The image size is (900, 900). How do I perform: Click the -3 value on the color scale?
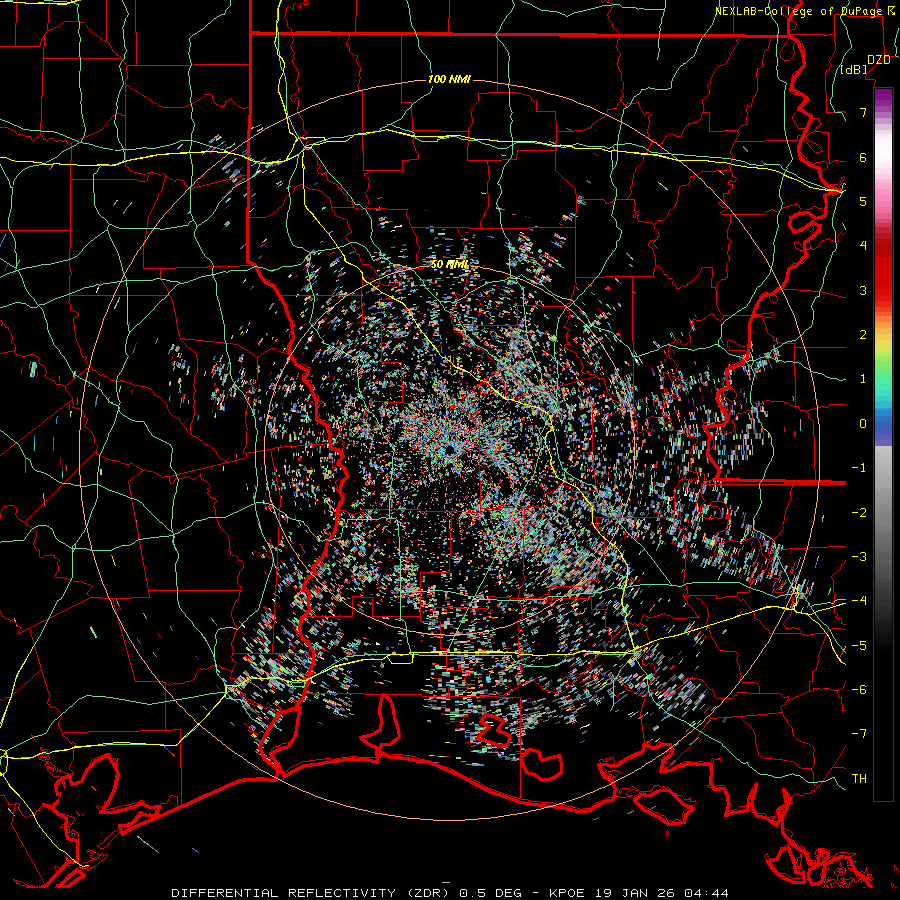(859, 556)
